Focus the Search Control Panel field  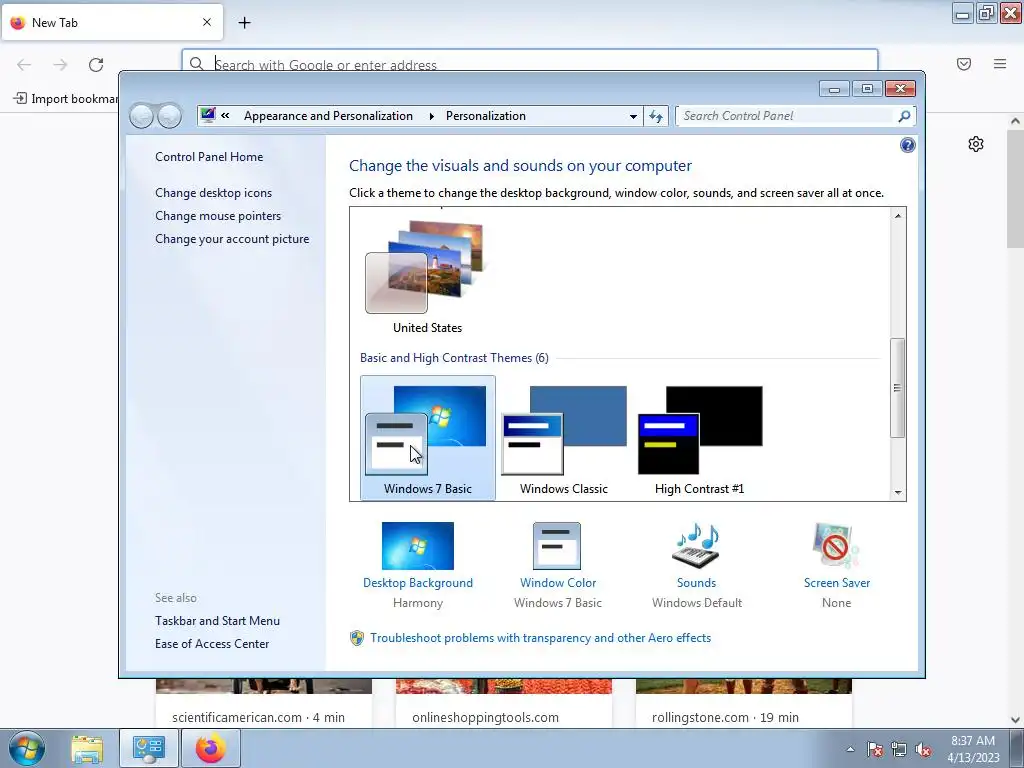tap(787, 116)
